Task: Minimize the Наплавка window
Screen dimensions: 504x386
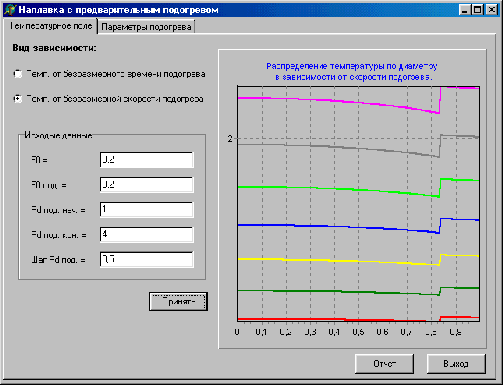Action: coord(465,10)
